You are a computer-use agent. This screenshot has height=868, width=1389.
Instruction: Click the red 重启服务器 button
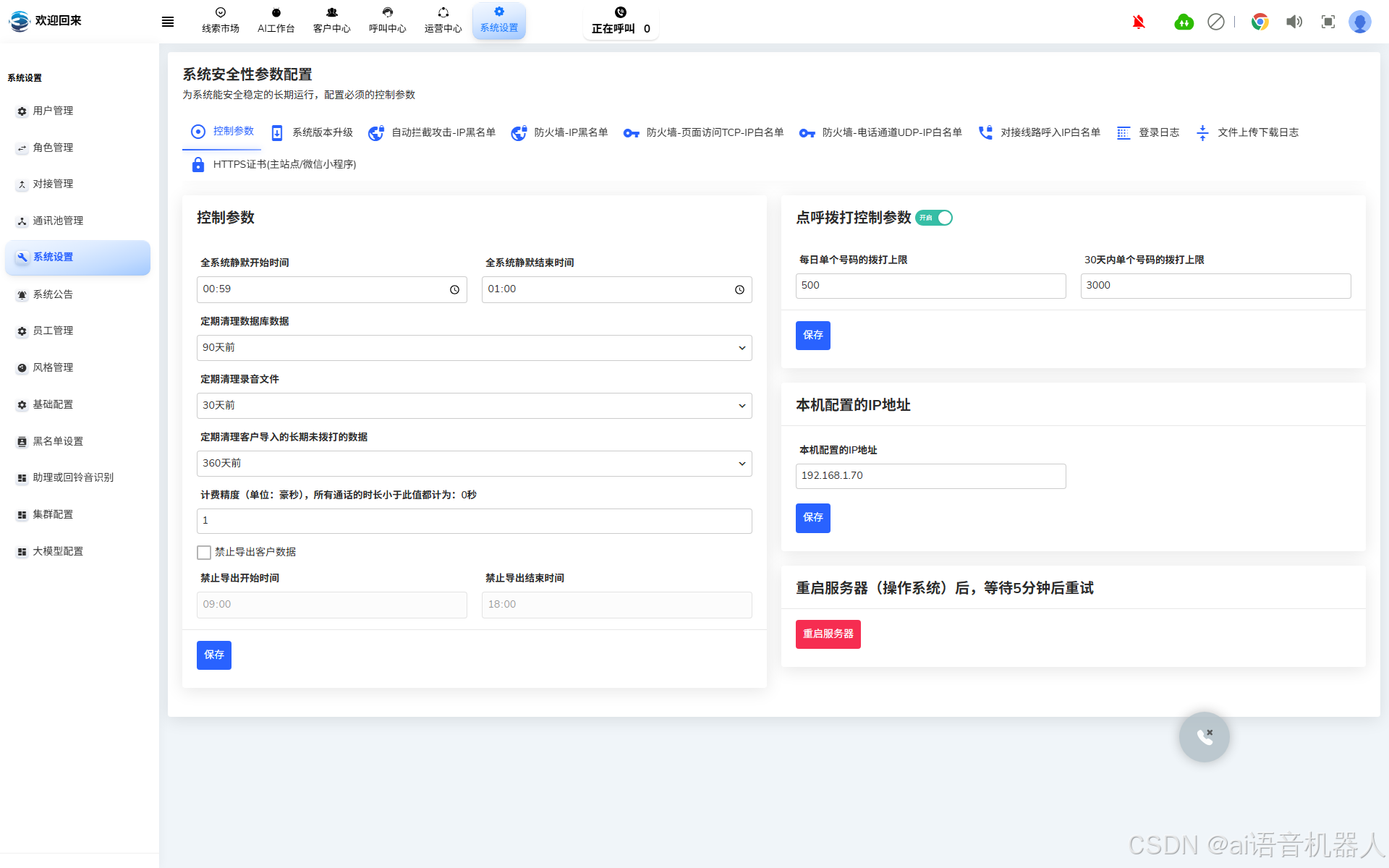[x=828, y=634]
